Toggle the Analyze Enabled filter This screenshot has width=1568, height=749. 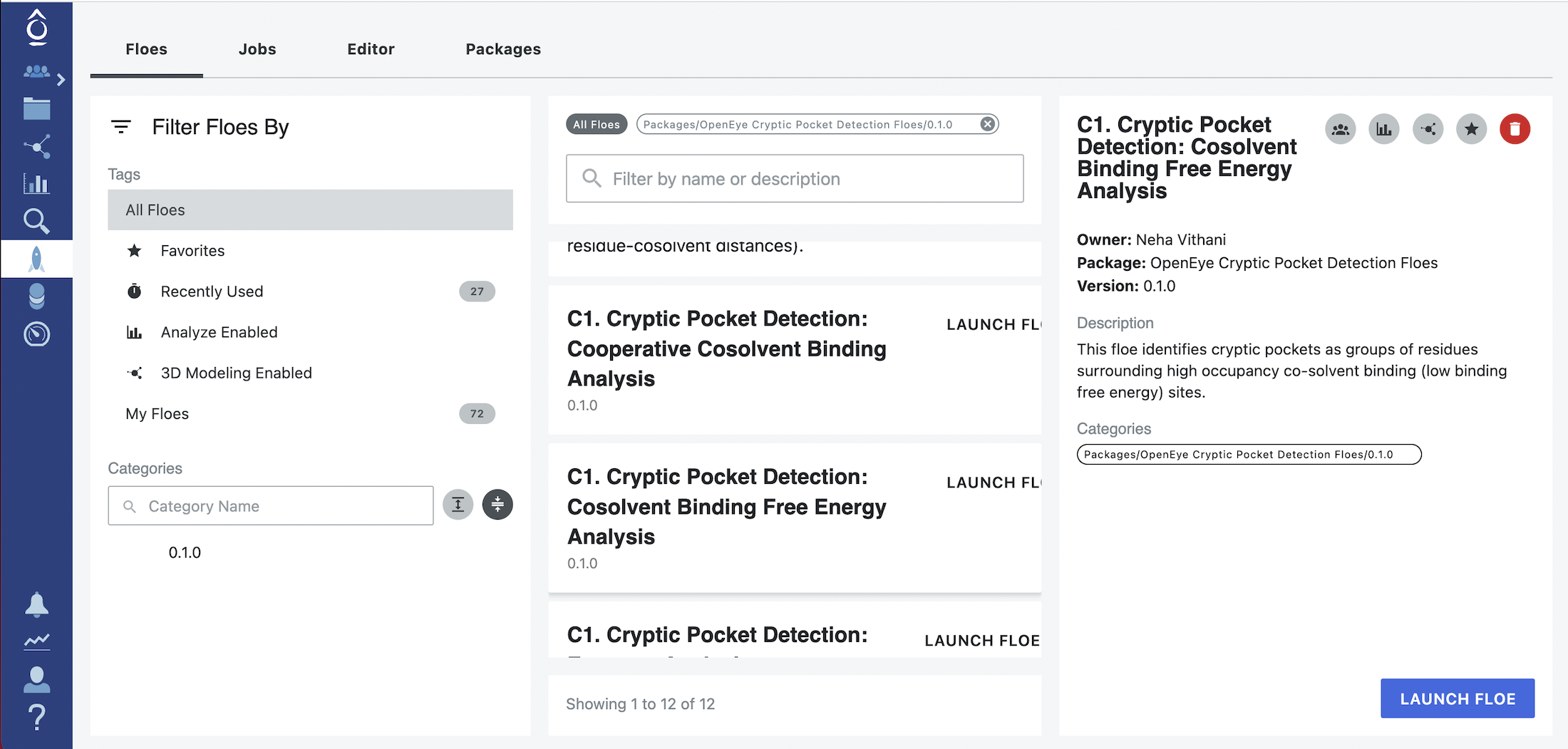click(x=219, y=331)
